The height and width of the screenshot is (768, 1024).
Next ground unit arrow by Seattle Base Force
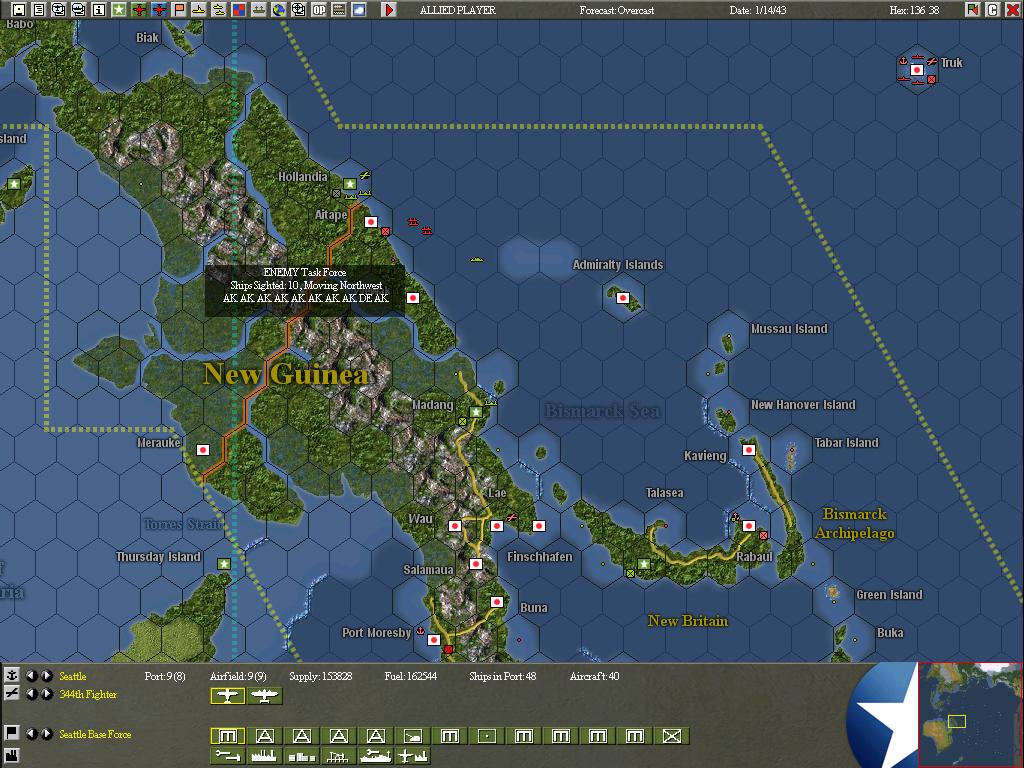[46, 733]
